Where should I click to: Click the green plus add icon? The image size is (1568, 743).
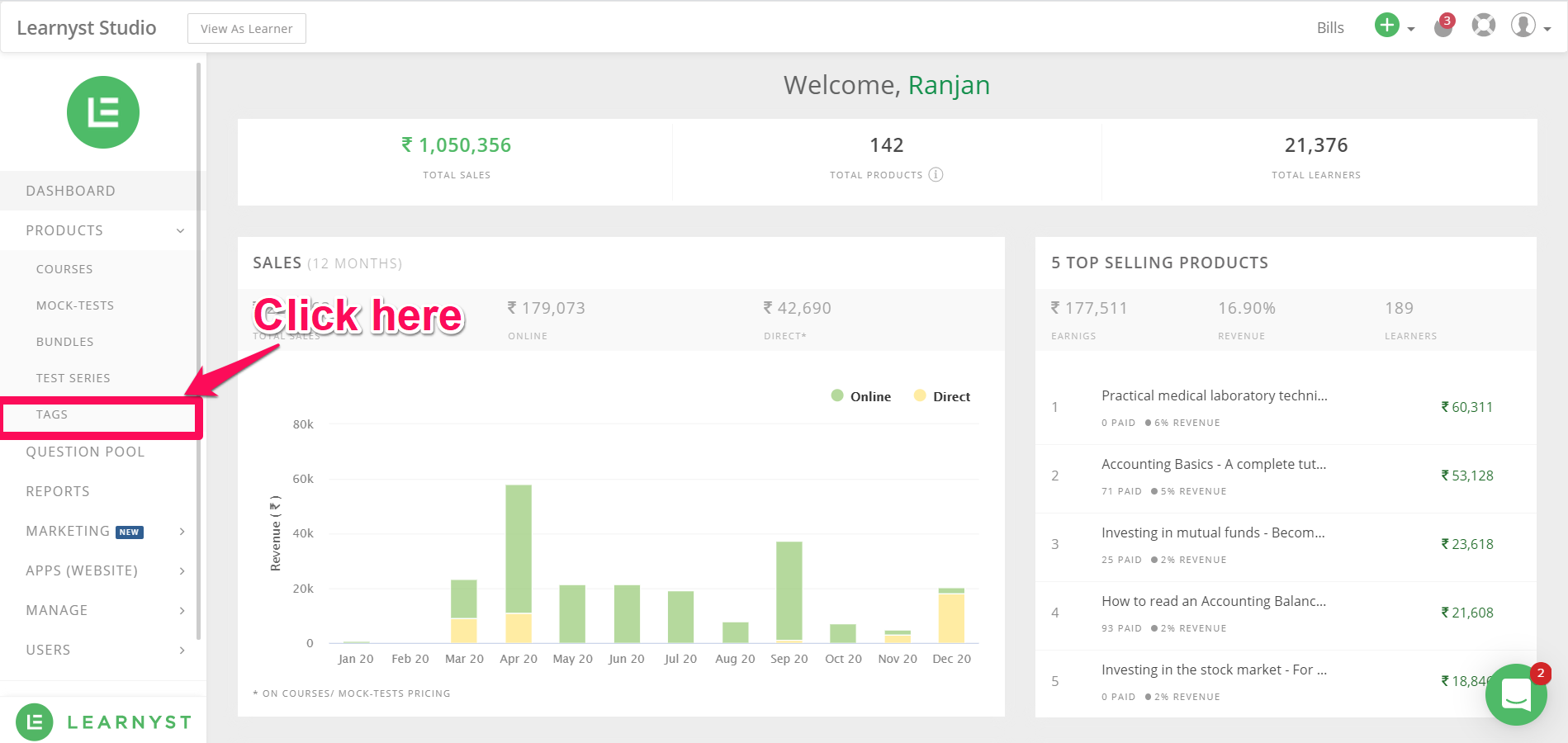pyautogui.click(x=1386, y=26)
